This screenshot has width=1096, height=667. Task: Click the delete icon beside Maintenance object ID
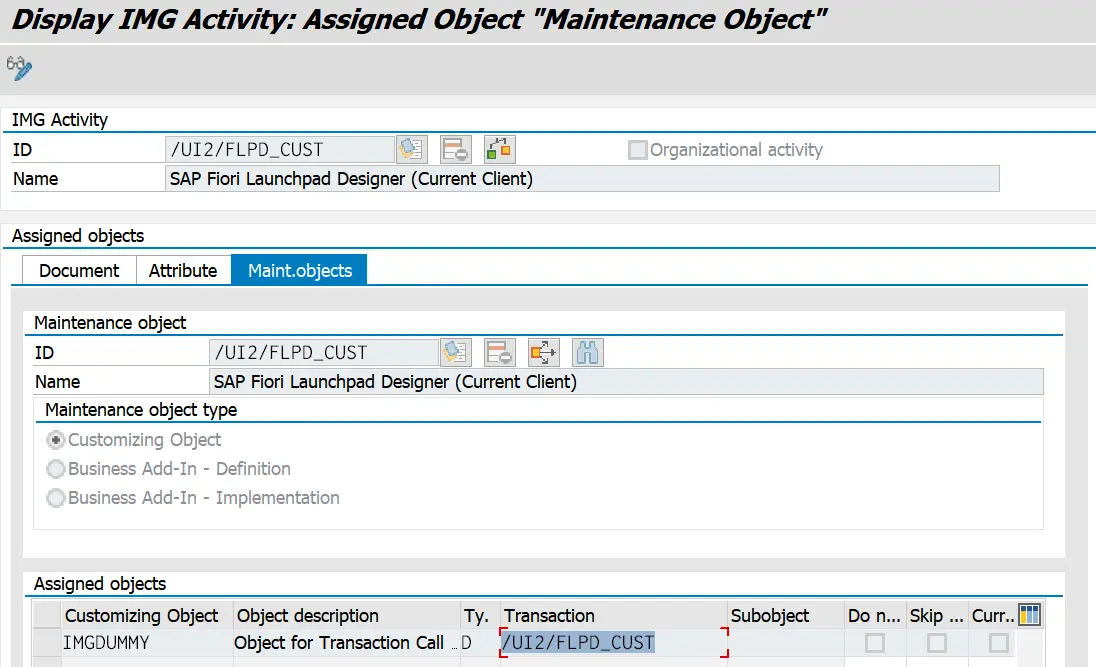pyautogui.click(x=500, y=352)
